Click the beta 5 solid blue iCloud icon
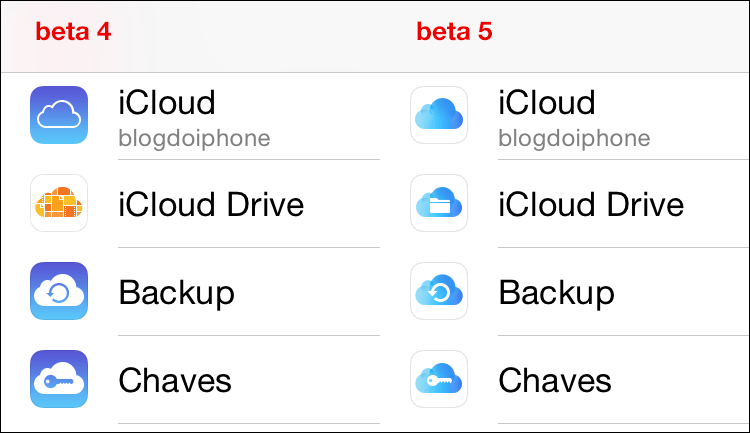 [x=439, y=115]
